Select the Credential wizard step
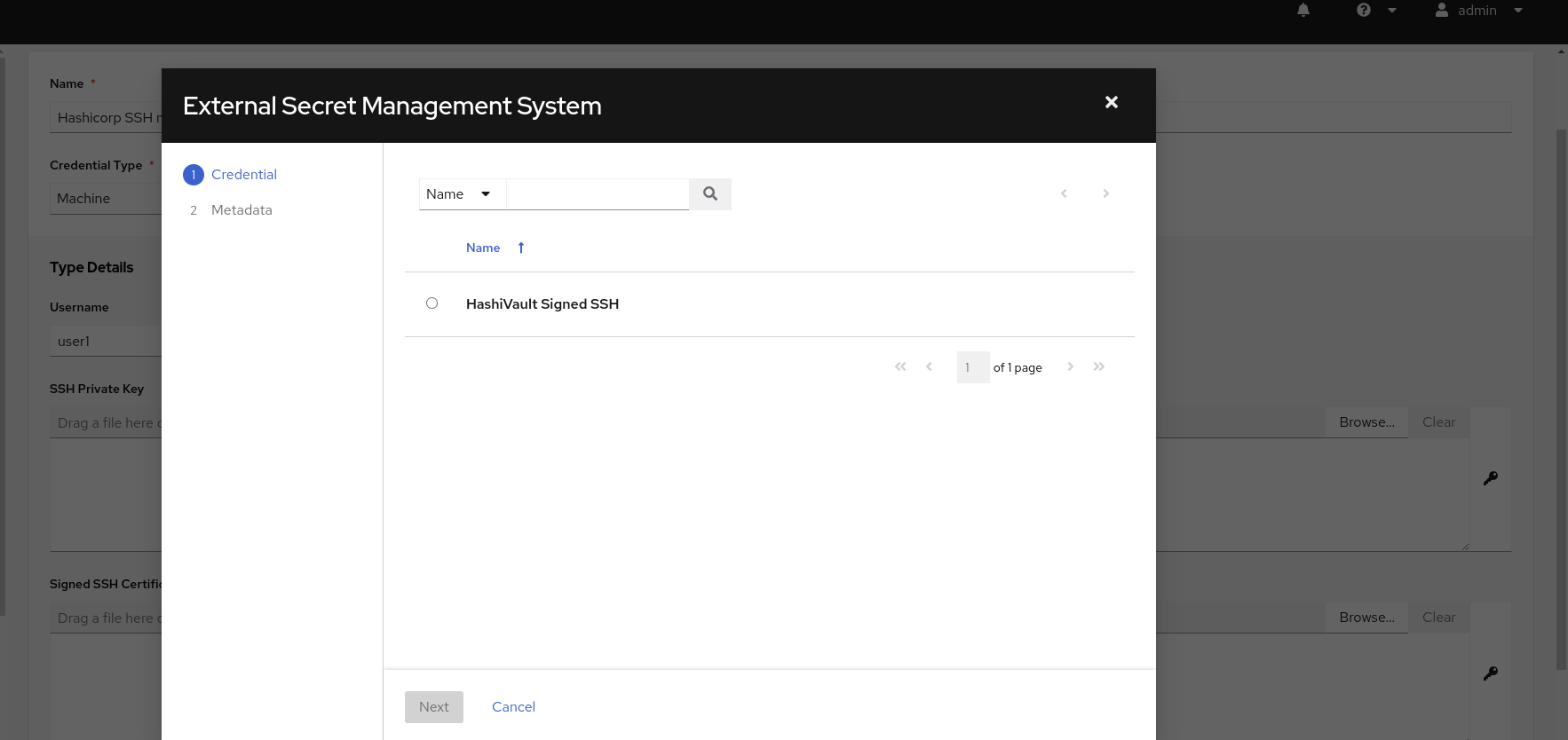The height and width of the screenshot is (740, 1568). [x=243, y=175]
